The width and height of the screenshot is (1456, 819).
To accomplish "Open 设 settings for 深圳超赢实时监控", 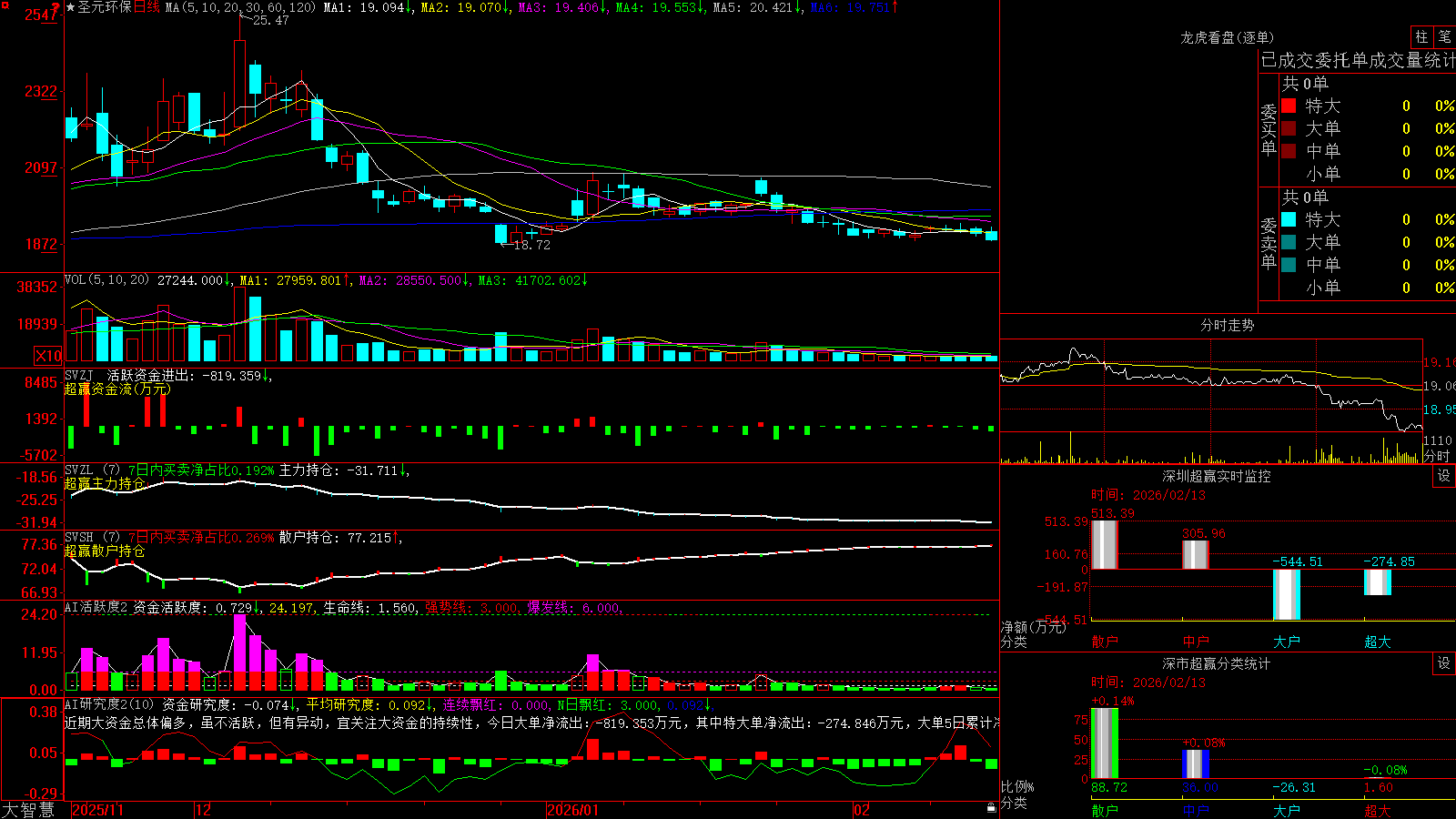I will click(x=1444, y=476).
